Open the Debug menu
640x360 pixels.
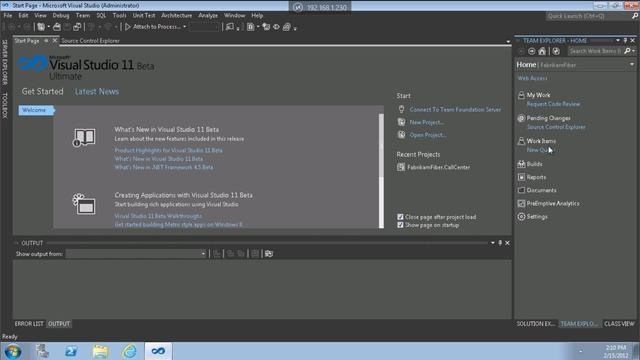(x=60, y=16)
